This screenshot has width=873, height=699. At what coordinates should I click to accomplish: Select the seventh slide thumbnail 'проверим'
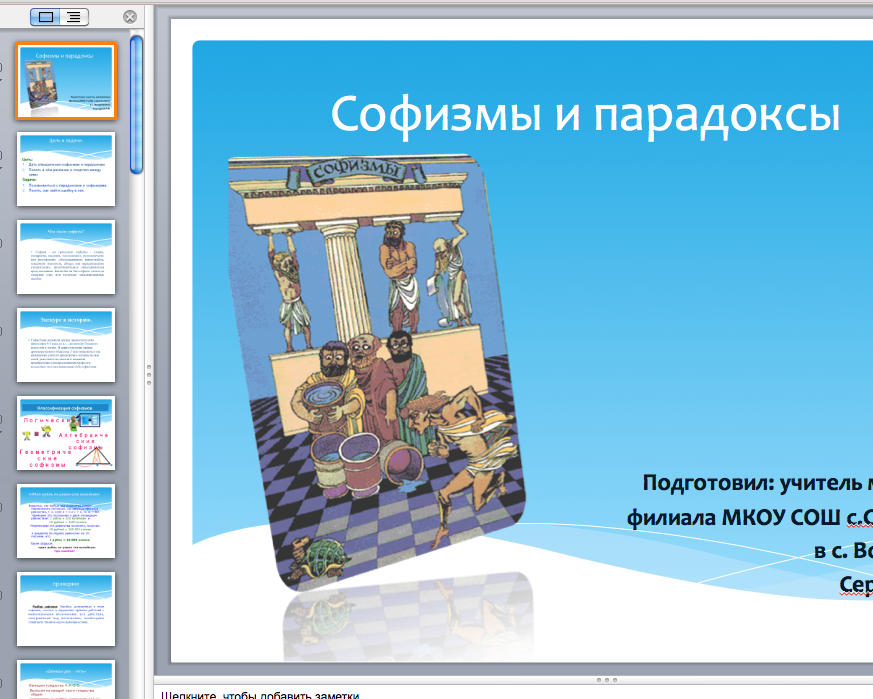(x=66, y=609)
